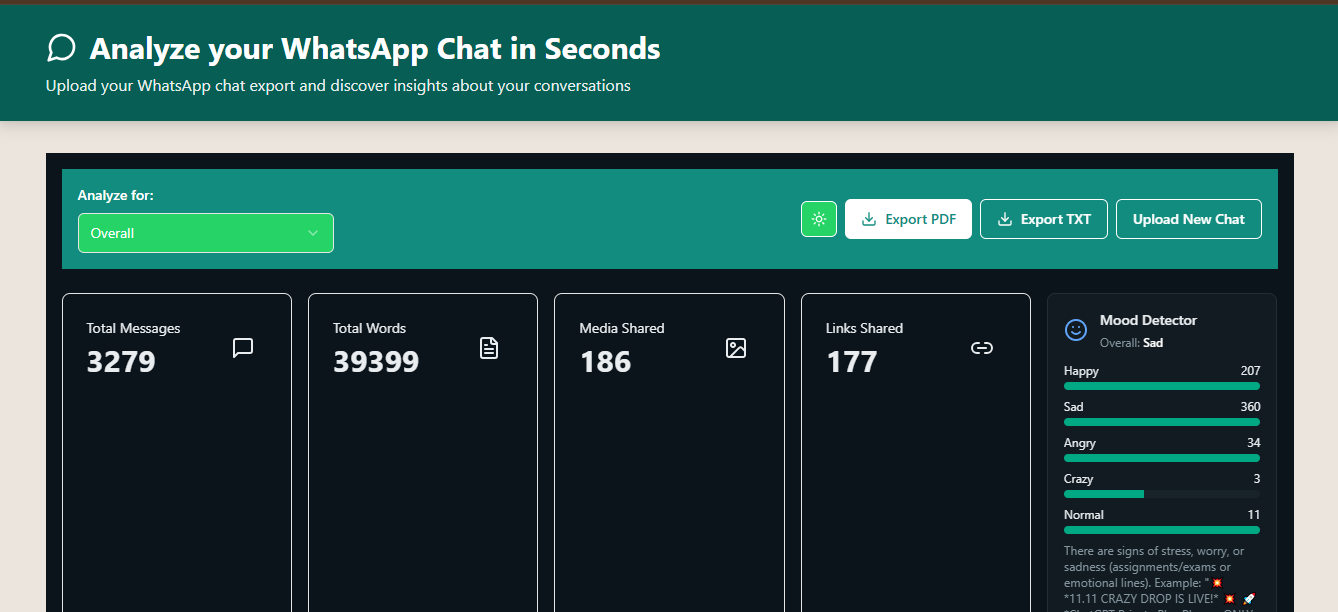Click the subtitle about uploading WhatsApp chat export
1338x612 pixels.
338,86
